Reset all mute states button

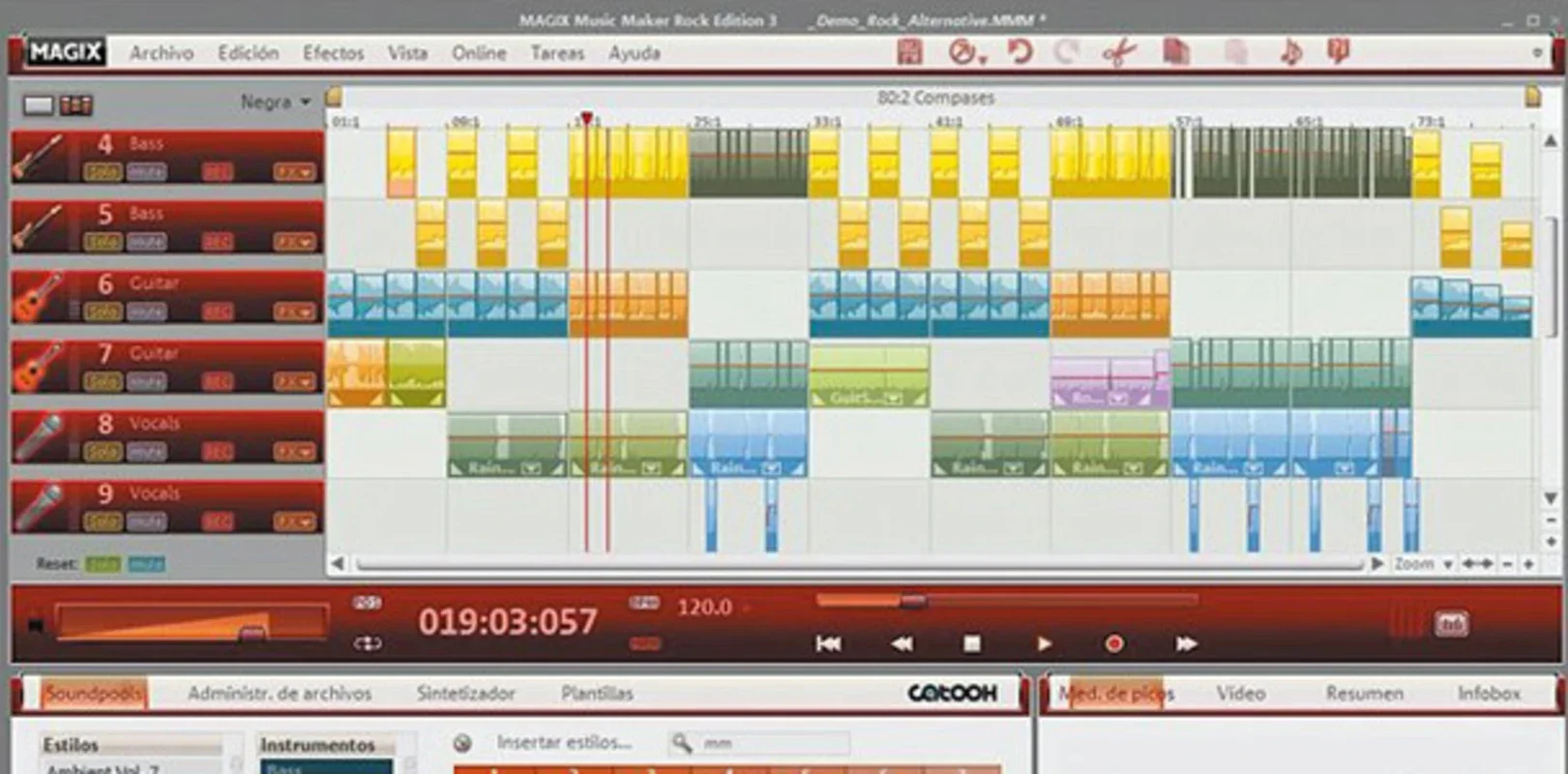coord(146,563)
